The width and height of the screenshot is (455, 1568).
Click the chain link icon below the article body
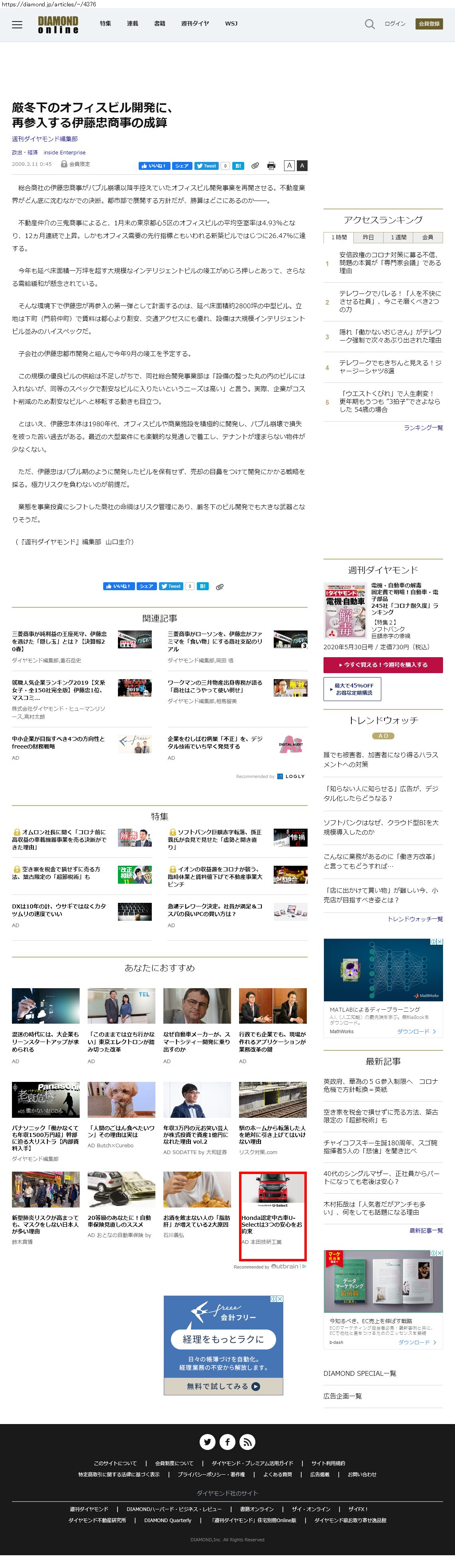pos(220,587)
